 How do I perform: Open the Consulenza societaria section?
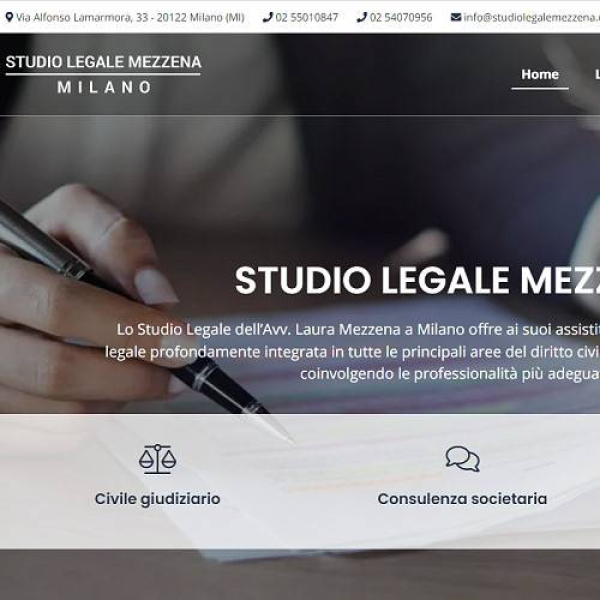tap(462, 499)
